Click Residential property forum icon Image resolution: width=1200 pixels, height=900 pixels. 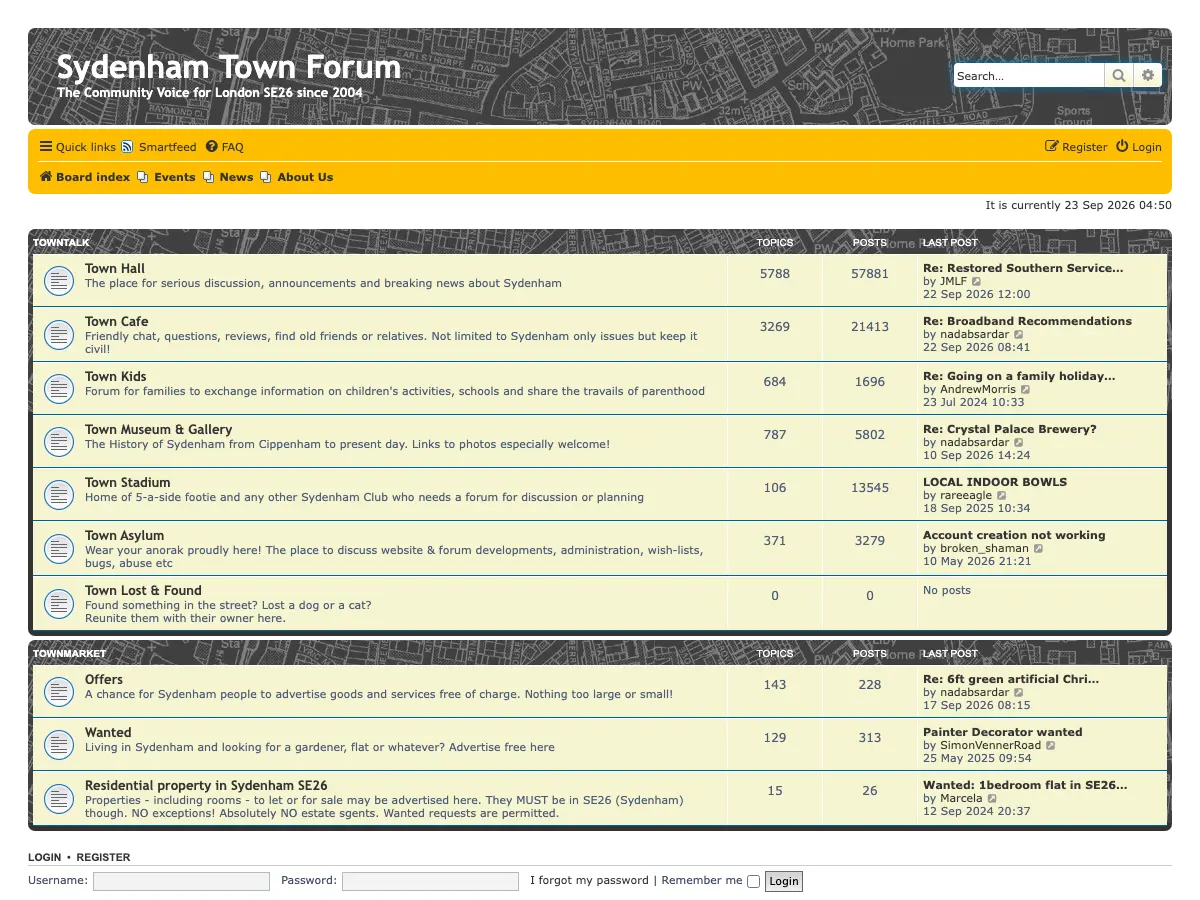pyautogui.click(x=59, y=798)
